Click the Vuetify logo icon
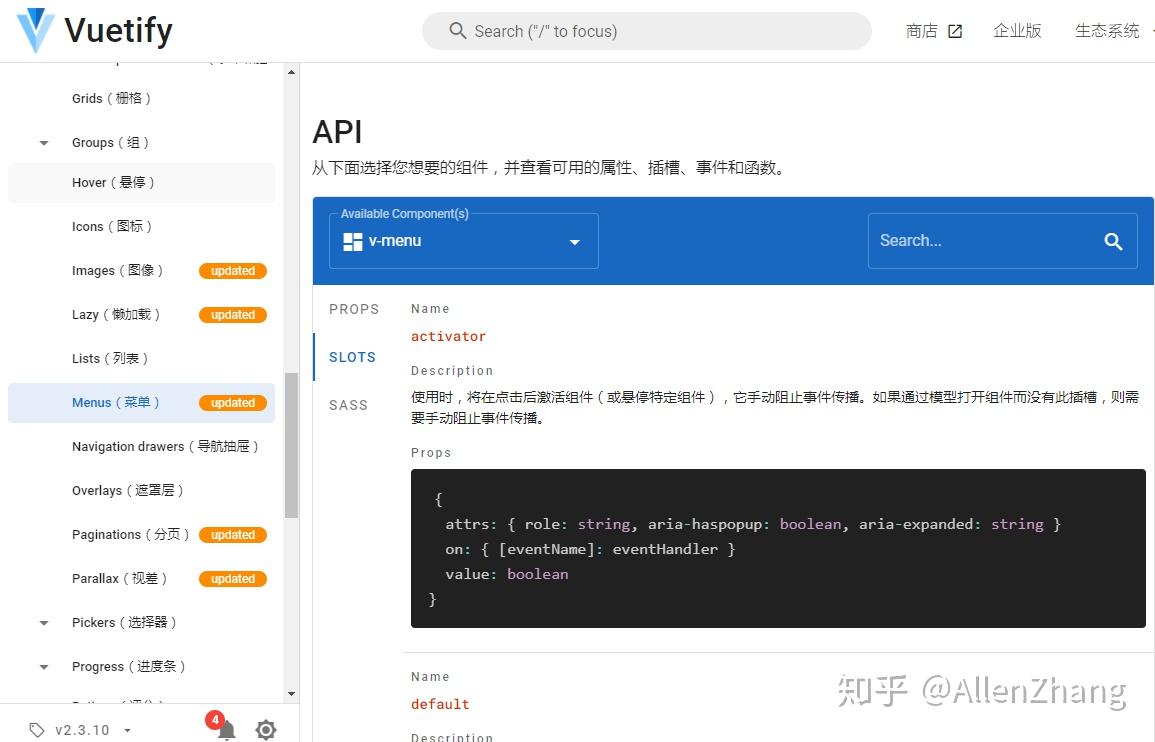This screenshot has width=1155, height=742. point(33,30)
